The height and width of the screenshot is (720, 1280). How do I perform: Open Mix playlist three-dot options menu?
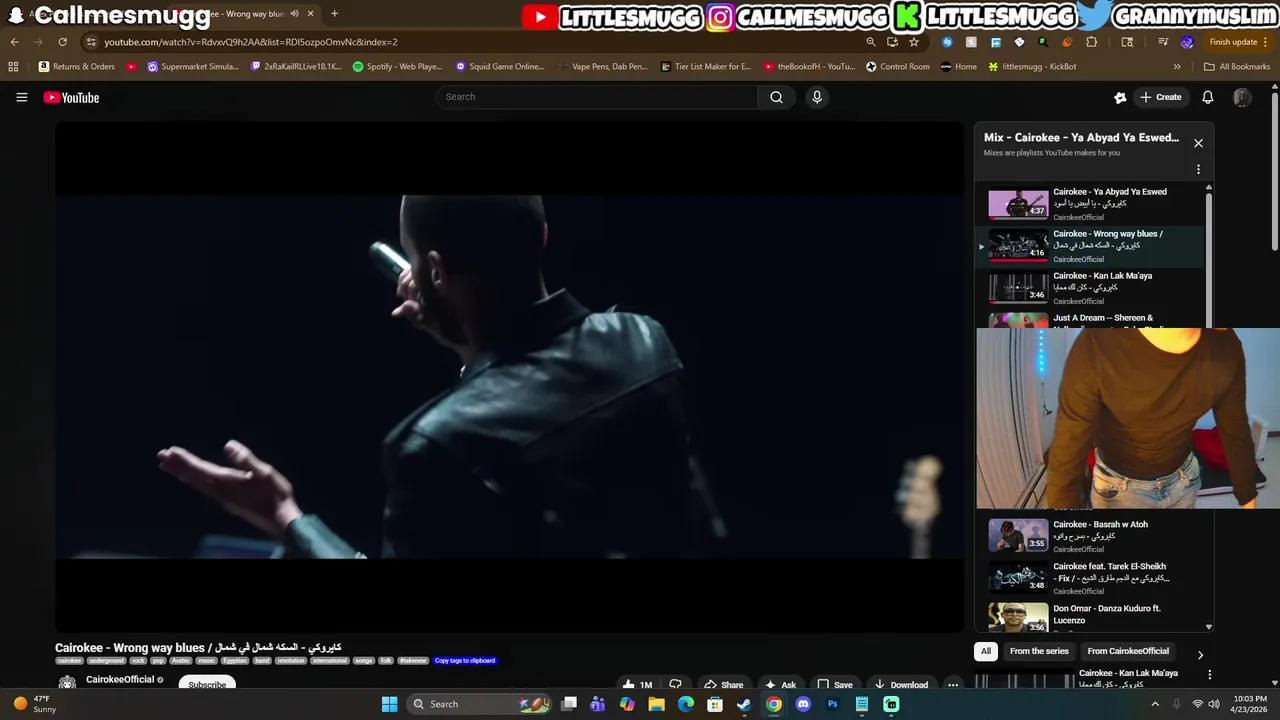(1198, 169)
